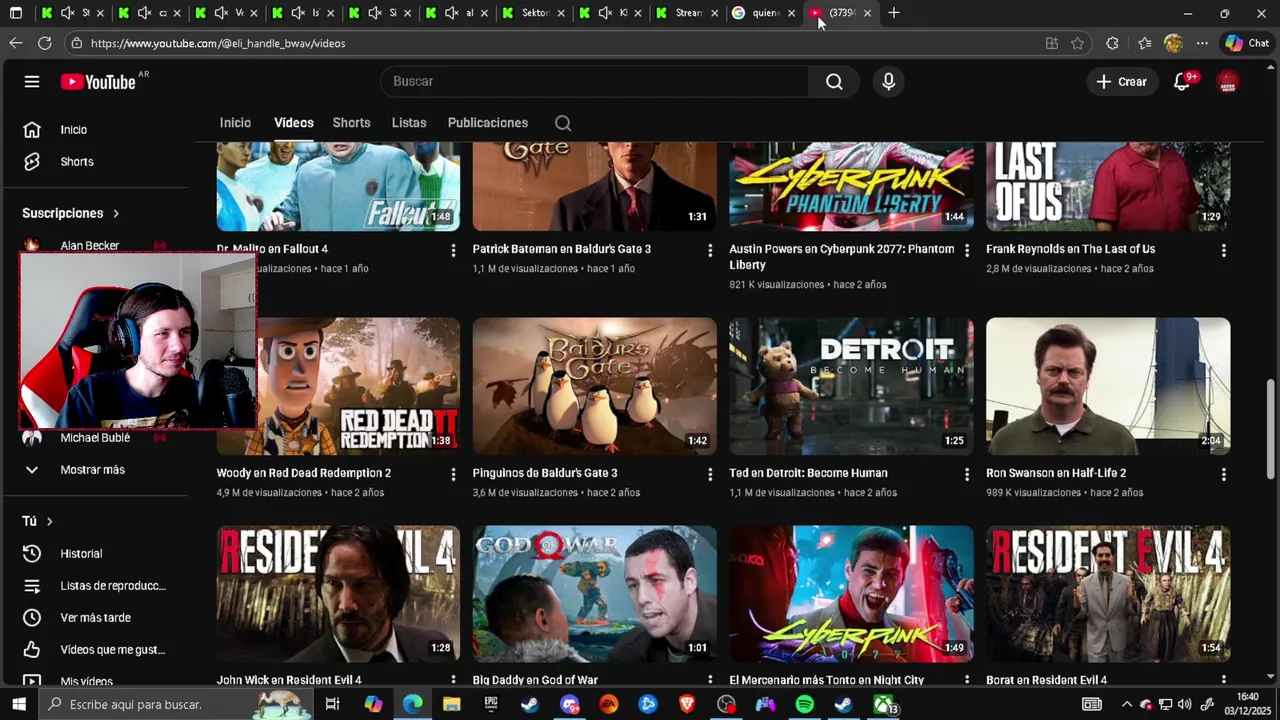This screenshot has height=720, width=1280.
Task: Open 'Ron Swanson en Half-Life 2' title
Action: coord(1056,473)
